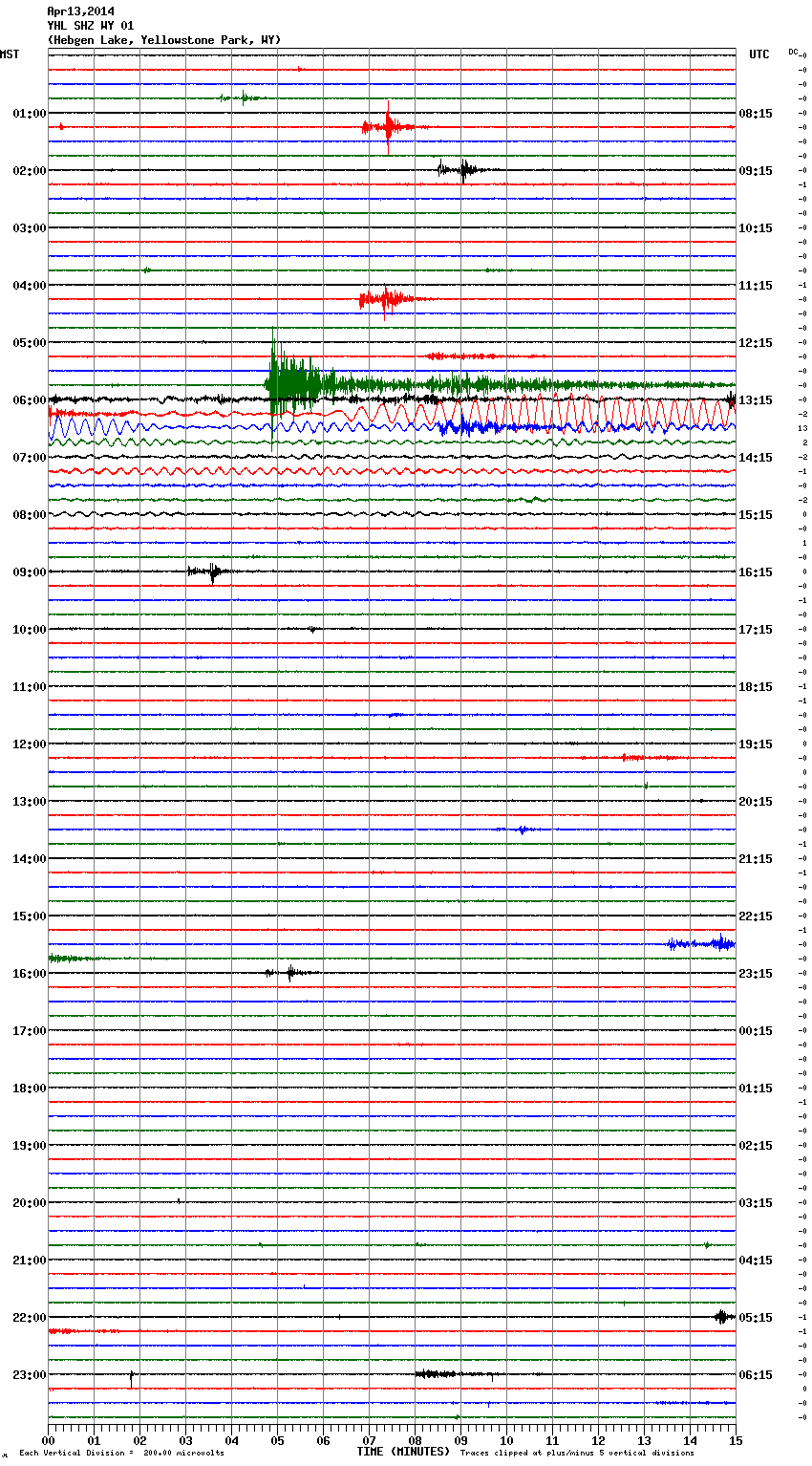Click the "MST" time zone header
The height and width of the screenshot is (1466, 812).
10,54
